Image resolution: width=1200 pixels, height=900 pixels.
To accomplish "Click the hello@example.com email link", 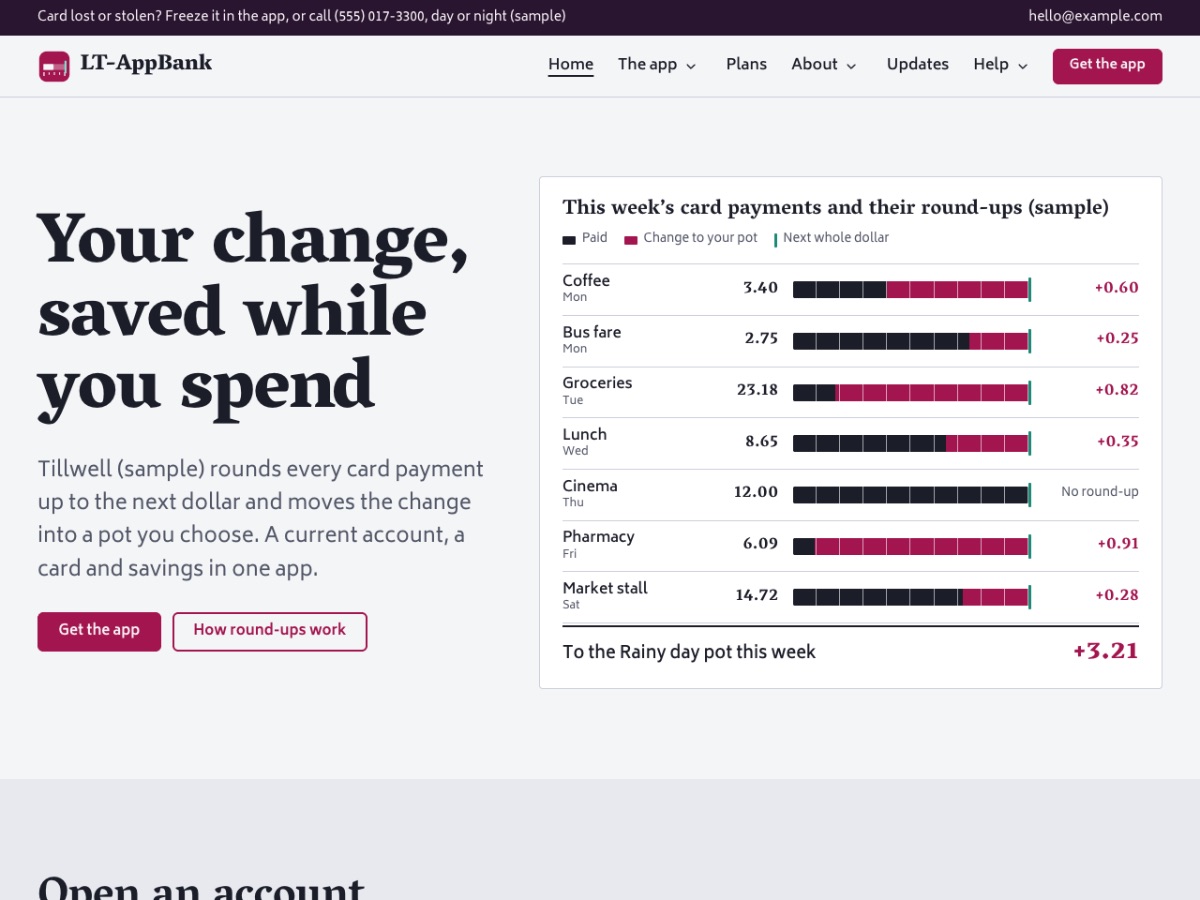I will 1095,16.
